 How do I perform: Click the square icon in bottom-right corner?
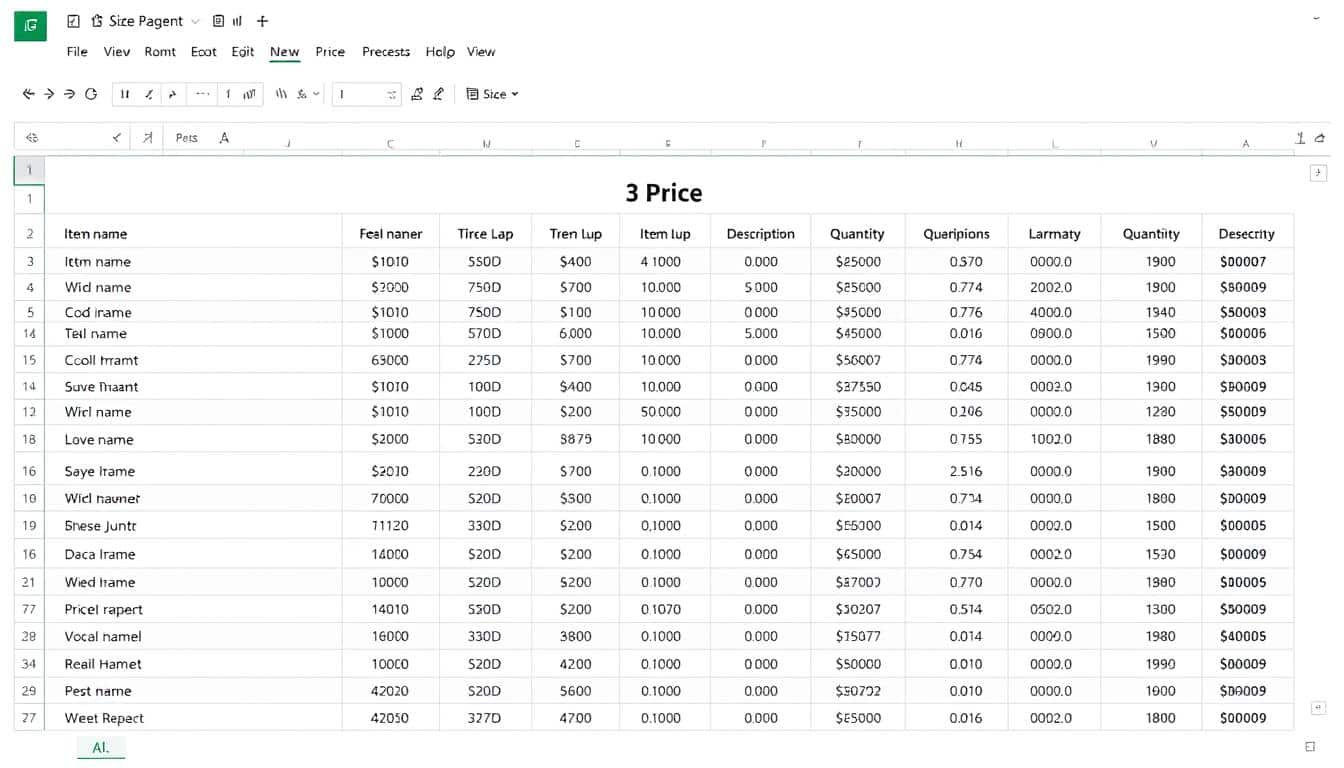coord(1311,747)
